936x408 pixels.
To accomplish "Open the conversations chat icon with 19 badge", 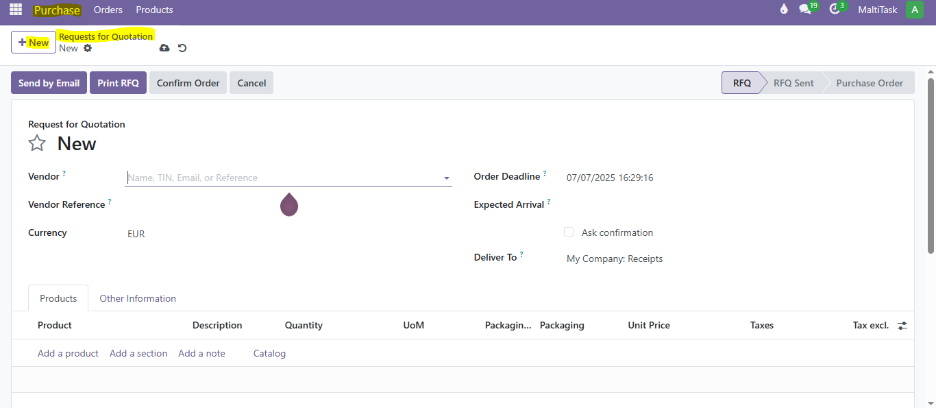I will point(805,10).
